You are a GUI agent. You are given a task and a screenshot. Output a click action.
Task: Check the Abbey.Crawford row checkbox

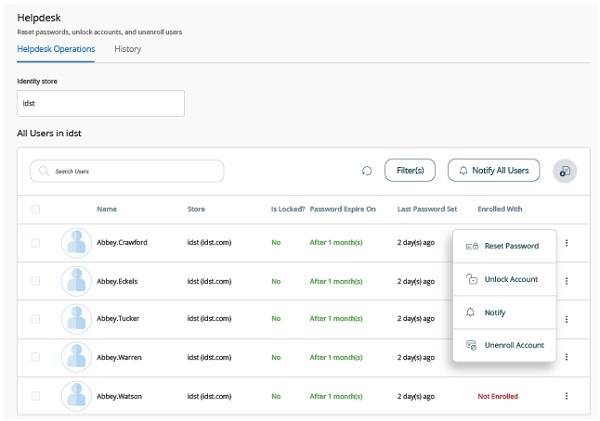coord(36,243)
